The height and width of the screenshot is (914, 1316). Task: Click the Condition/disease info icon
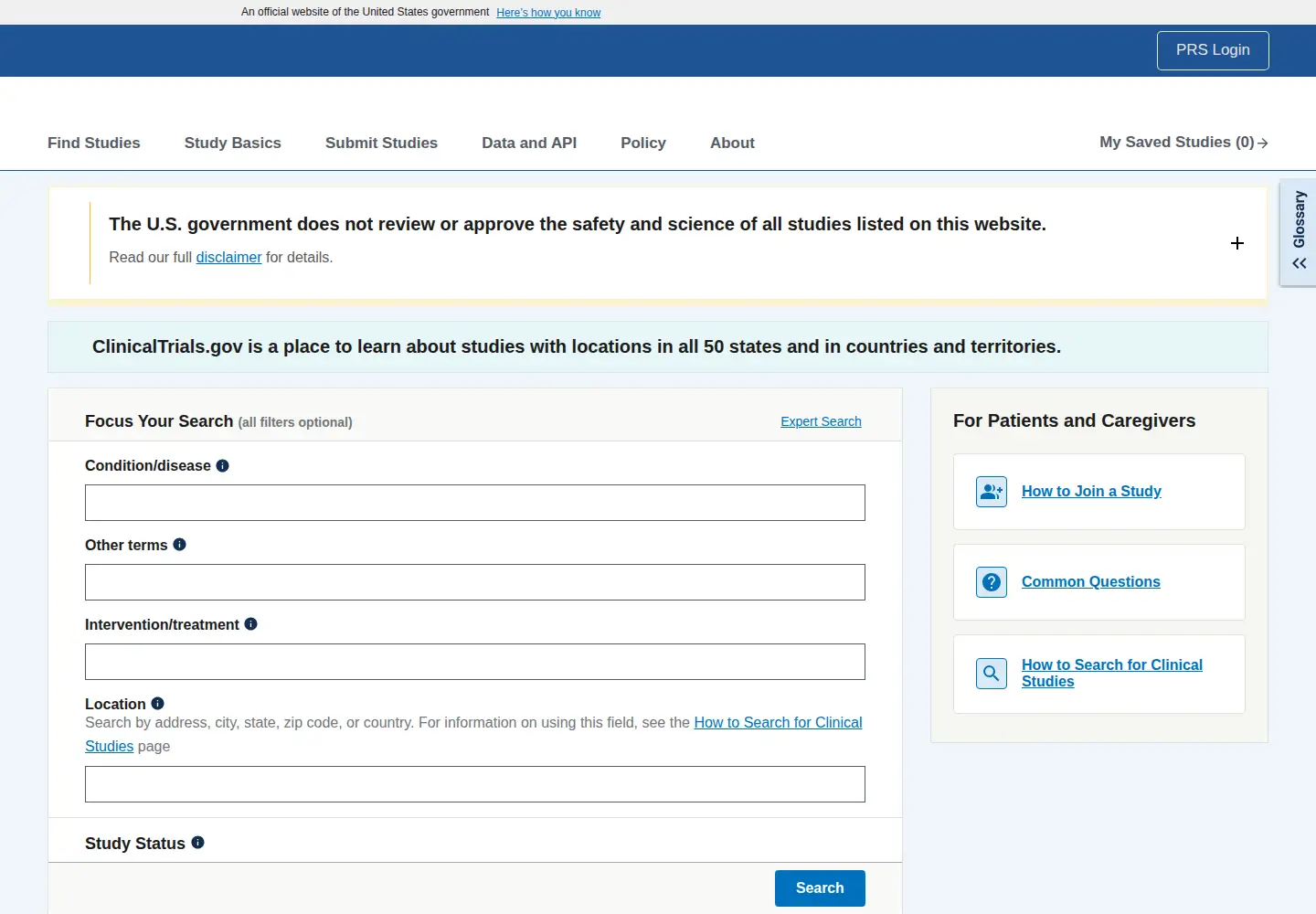click(x=222, y=465)
